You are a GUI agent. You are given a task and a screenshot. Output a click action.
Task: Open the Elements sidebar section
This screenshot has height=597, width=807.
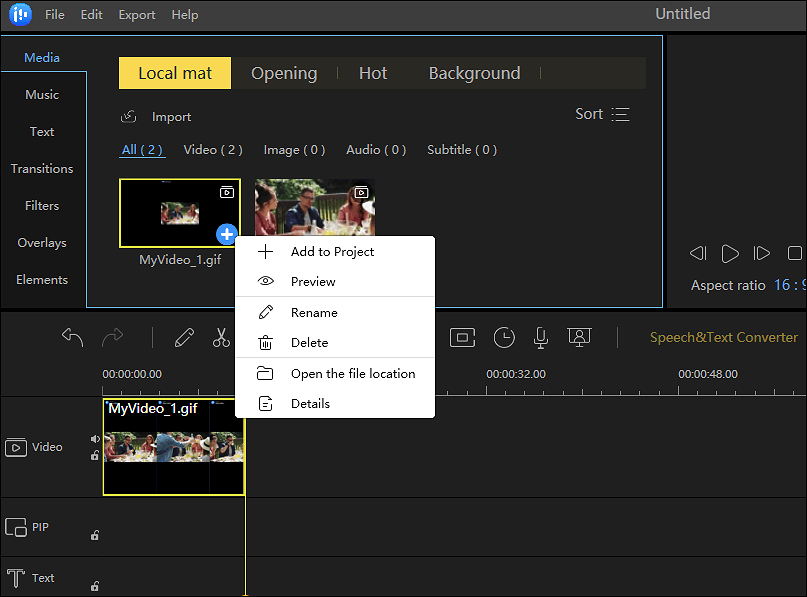(x=42, y=280)
